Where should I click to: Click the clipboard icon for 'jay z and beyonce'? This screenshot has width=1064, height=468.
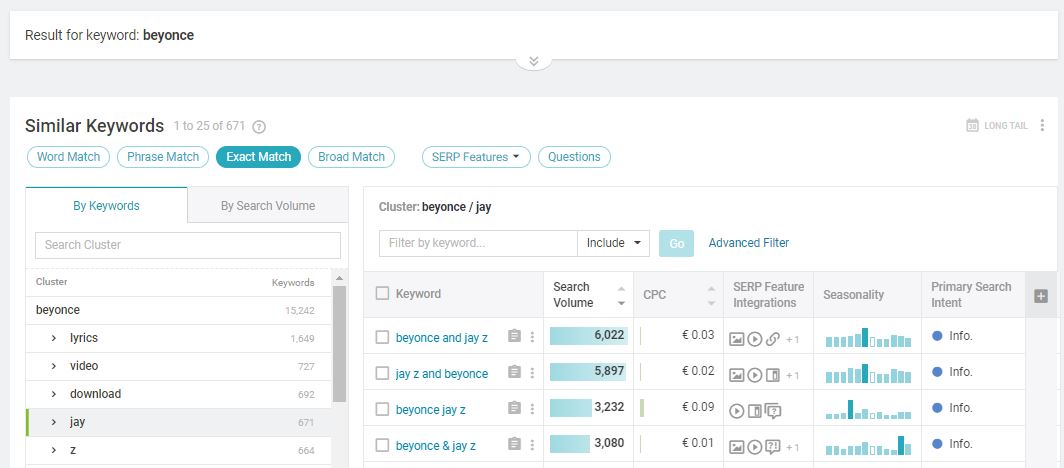pos(514,372)
